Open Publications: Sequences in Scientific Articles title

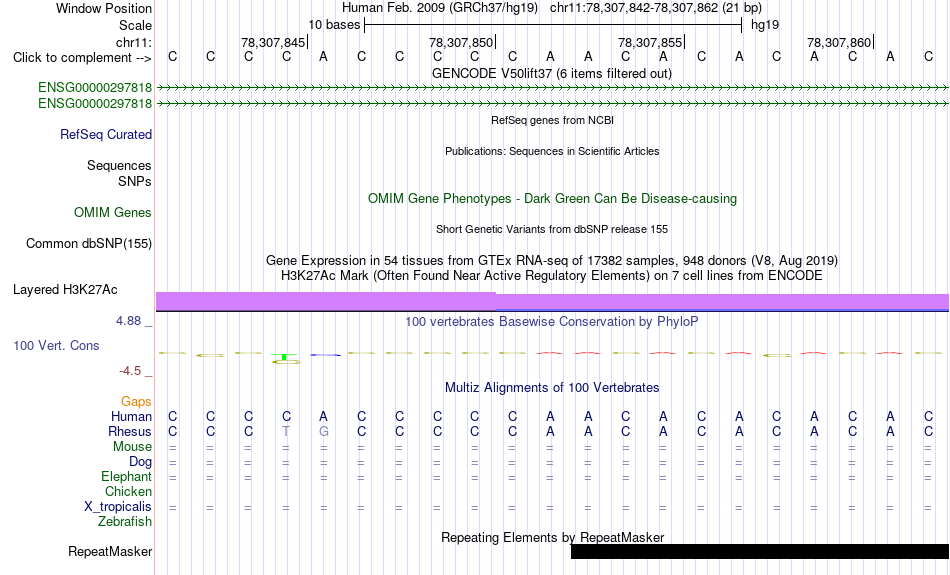click(x=552, y=151)
